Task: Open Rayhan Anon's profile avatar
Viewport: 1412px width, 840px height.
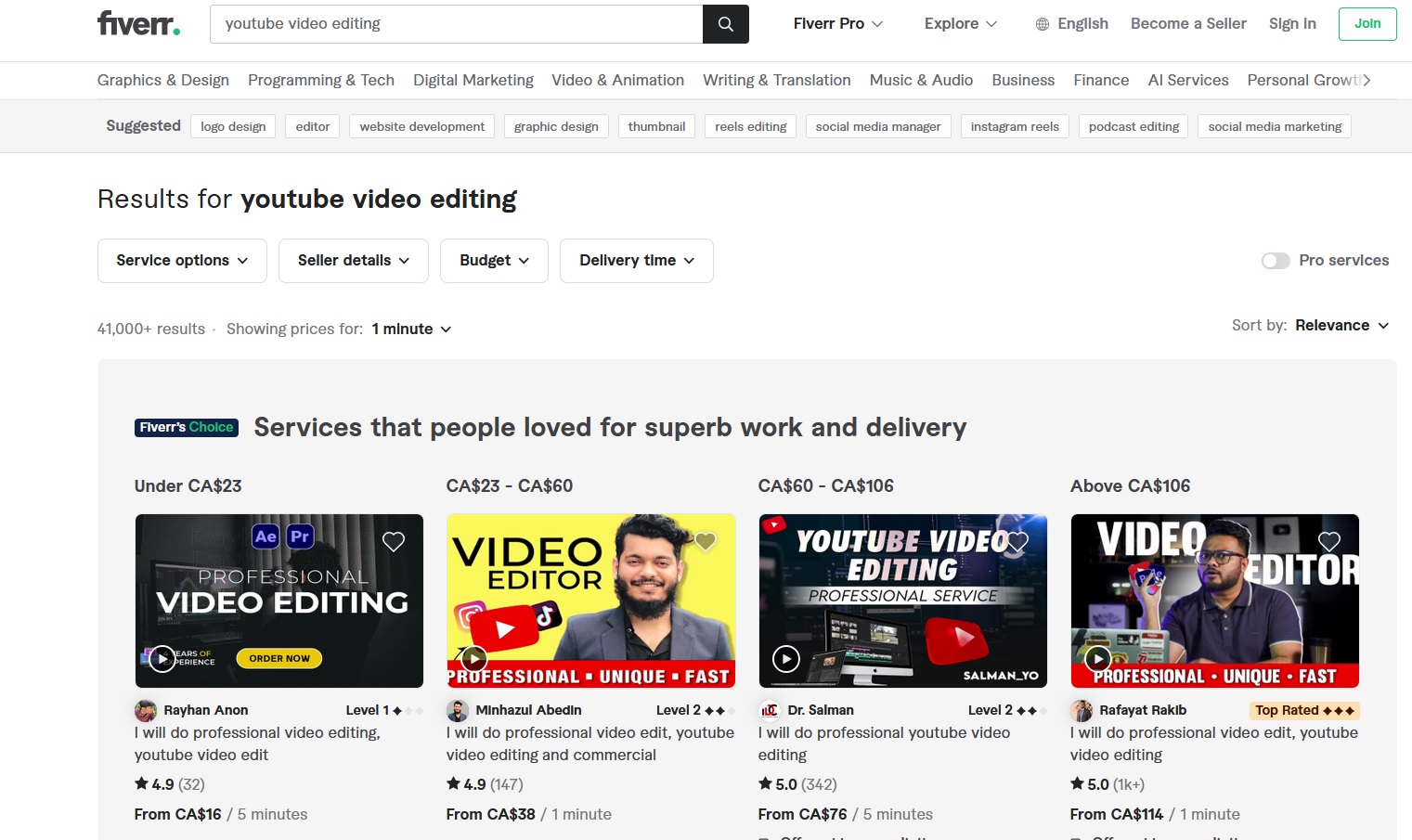Action: [146, 711]
